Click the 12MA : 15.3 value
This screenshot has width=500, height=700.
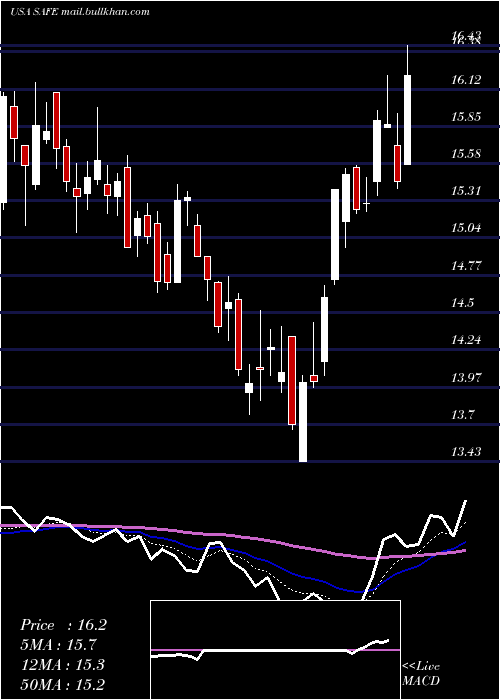pyautogui.click(x=62, y=664)
